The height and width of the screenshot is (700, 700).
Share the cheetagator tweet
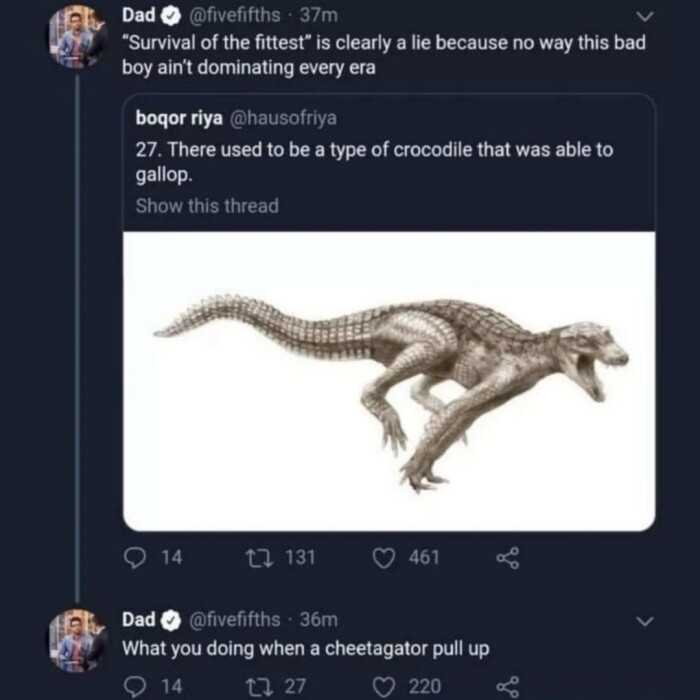(508, 685)
